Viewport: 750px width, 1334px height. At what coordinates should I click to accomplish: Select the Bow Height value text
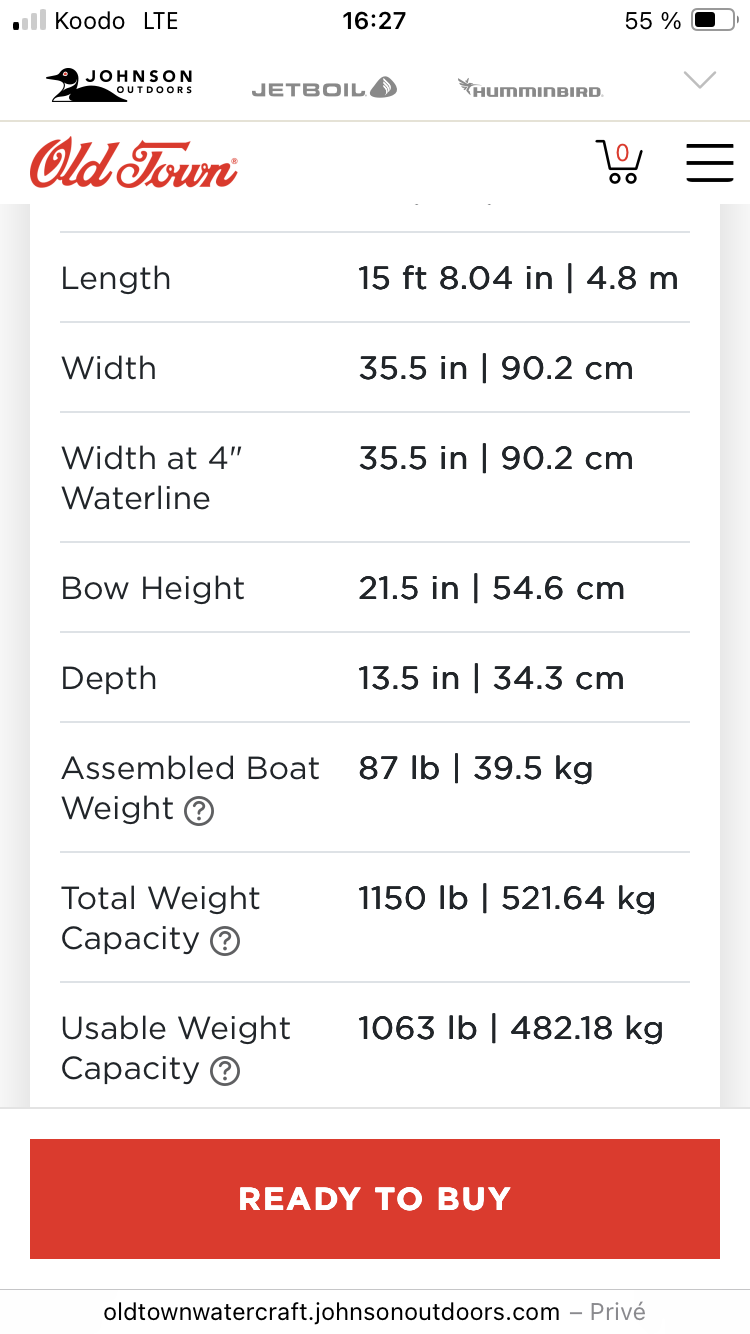(492, 588)
